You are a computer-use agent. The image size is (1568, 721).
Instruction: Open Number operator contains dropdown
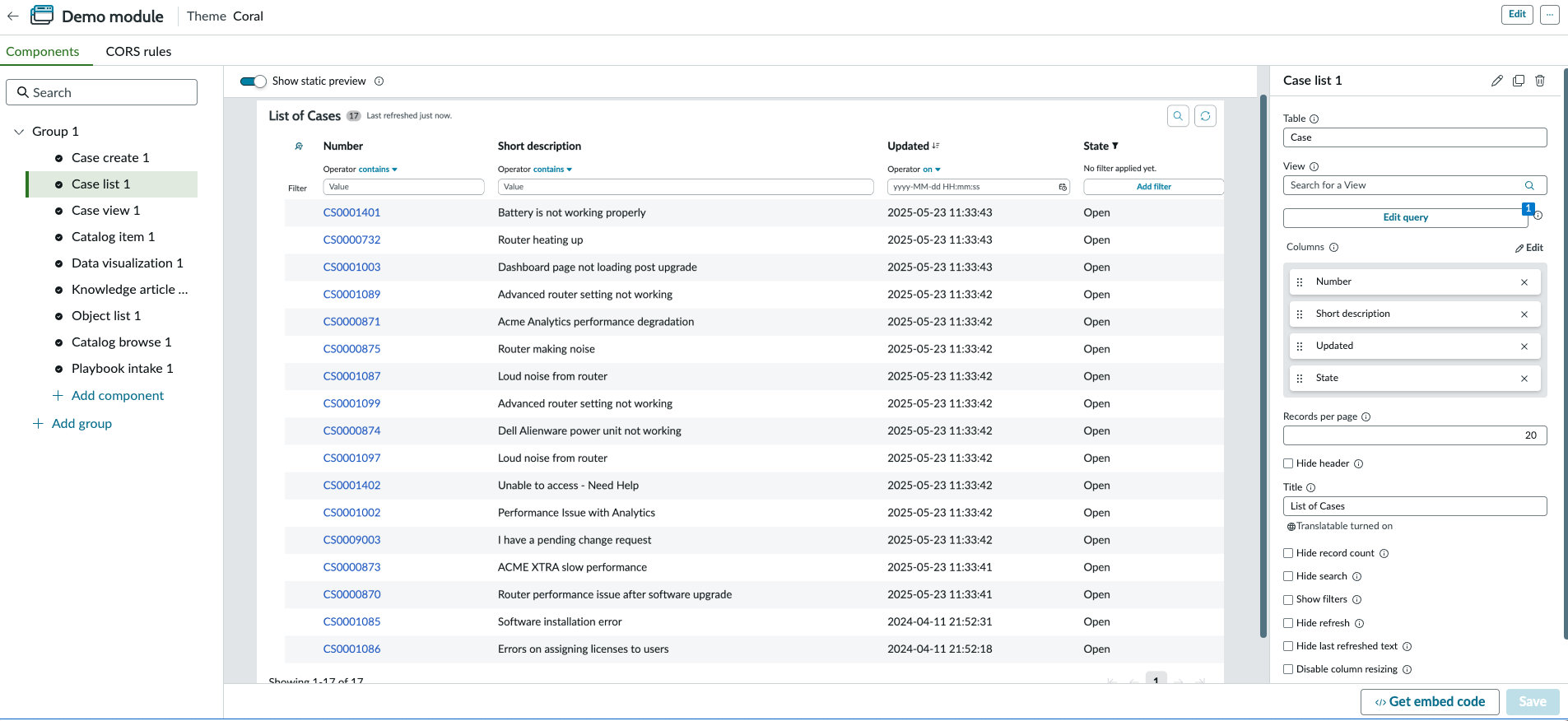click(378, 170)
